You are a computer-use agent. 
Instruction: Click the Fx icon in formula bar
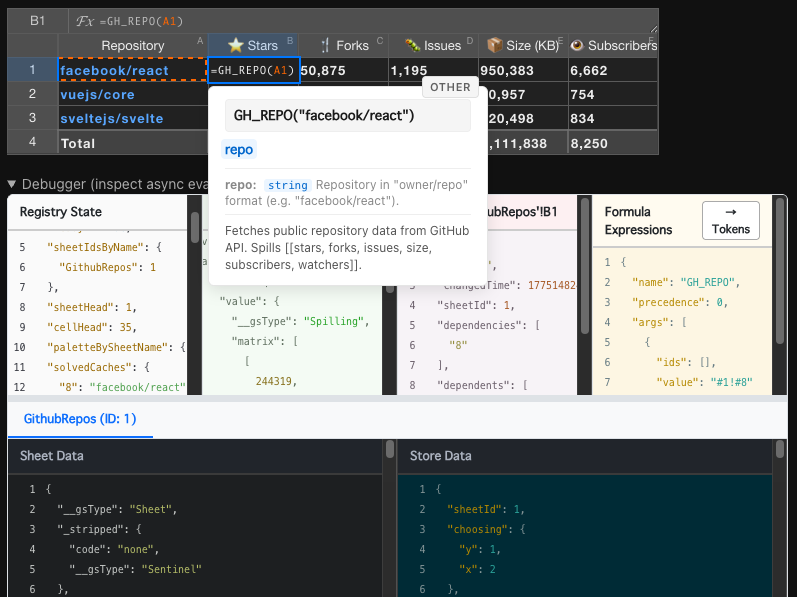(x=85, y=21)
